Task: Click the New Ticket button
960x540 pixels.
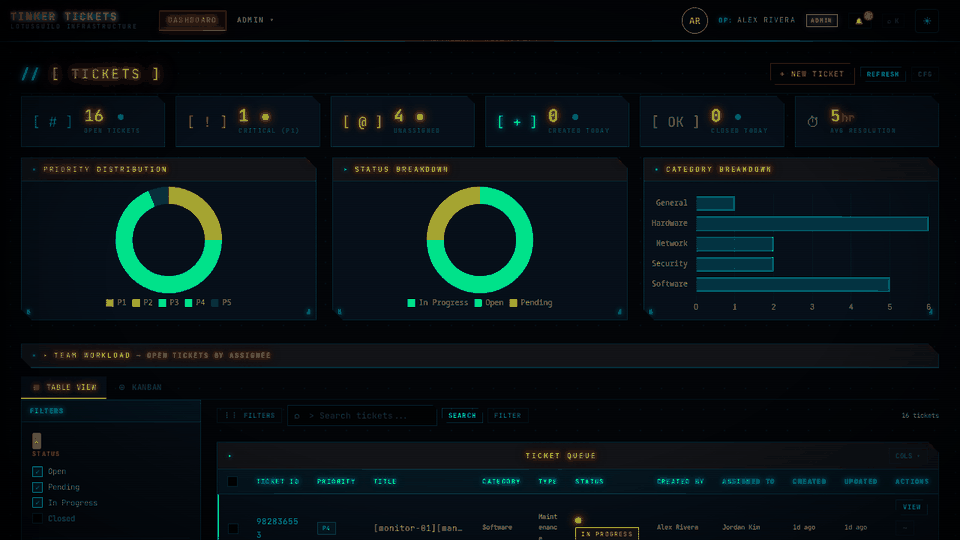Action: (811, 74)
